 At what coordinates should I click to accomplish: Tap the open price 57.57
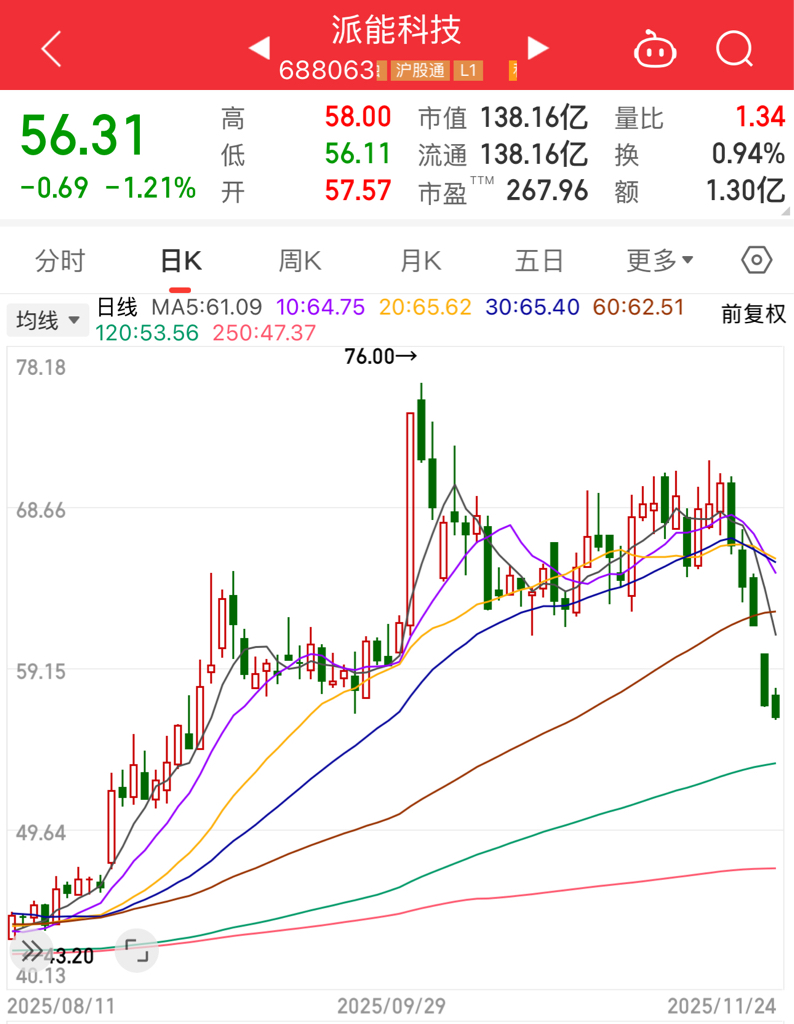[x=358, y=191]
